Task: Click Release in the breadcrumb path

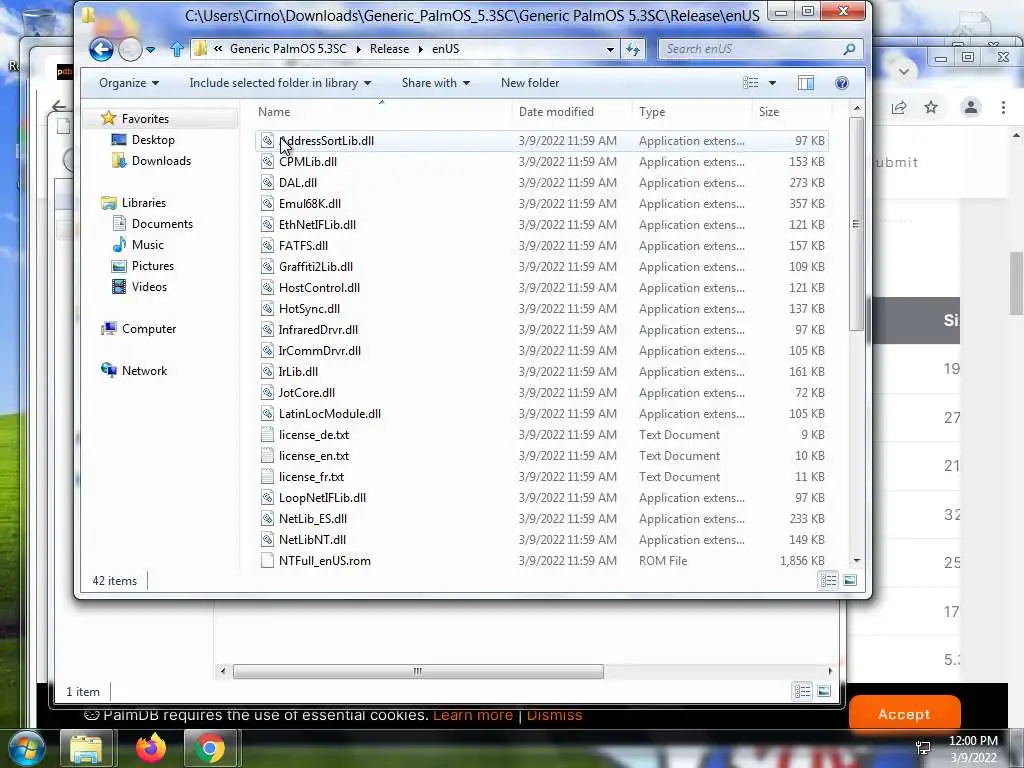Action: coord(389,49)
